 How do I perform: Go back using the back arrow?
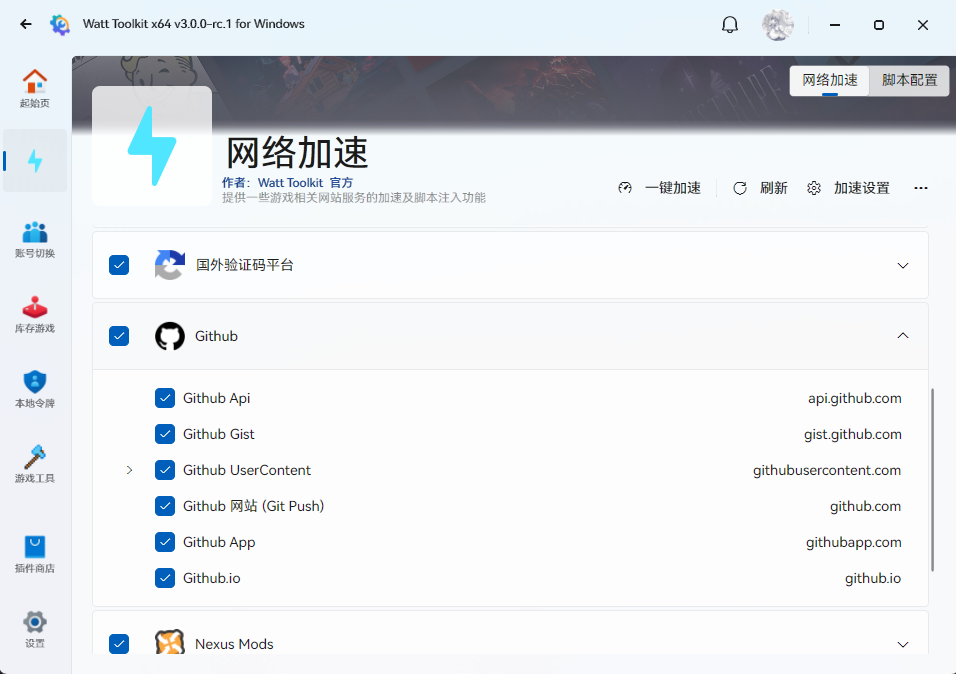[x=26, y=24]
